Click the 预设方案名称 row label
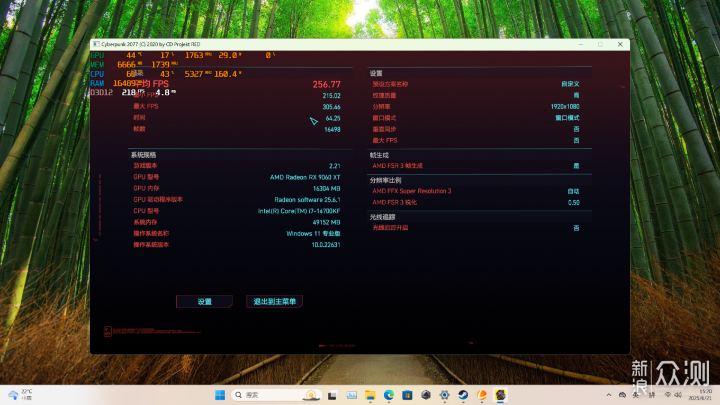720x405 pixels. (390, 84)
